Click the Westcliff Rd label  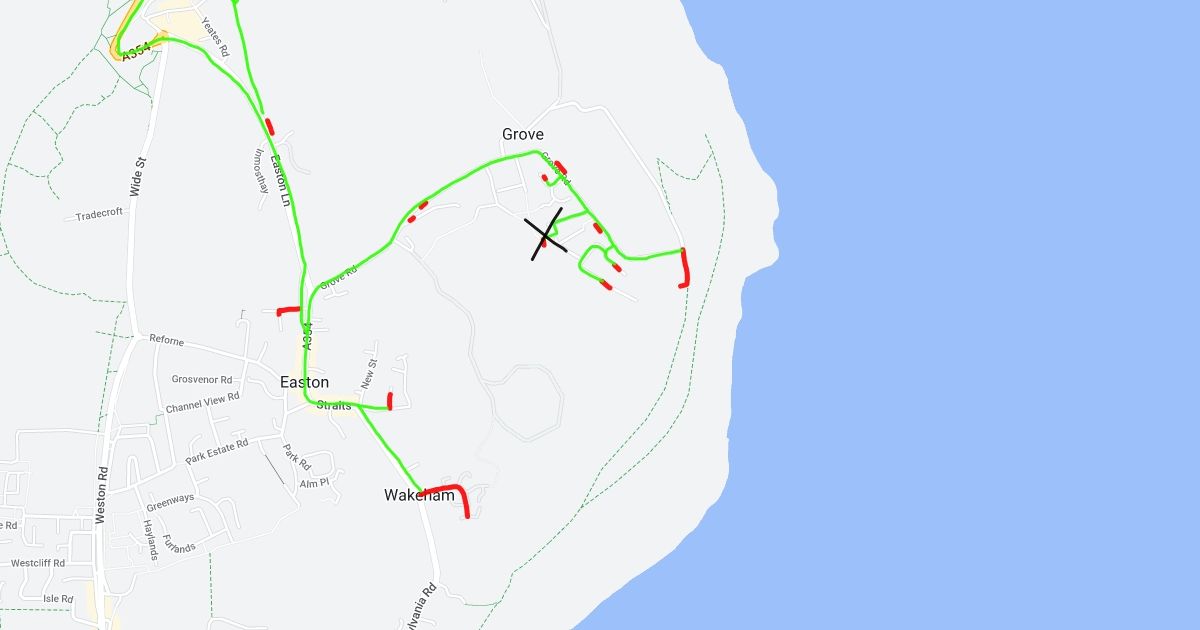pos(38,563)
